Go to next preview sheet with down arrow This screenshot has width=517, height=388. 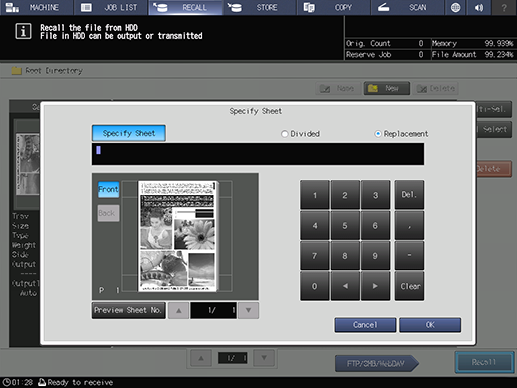(x=248, y=310)
